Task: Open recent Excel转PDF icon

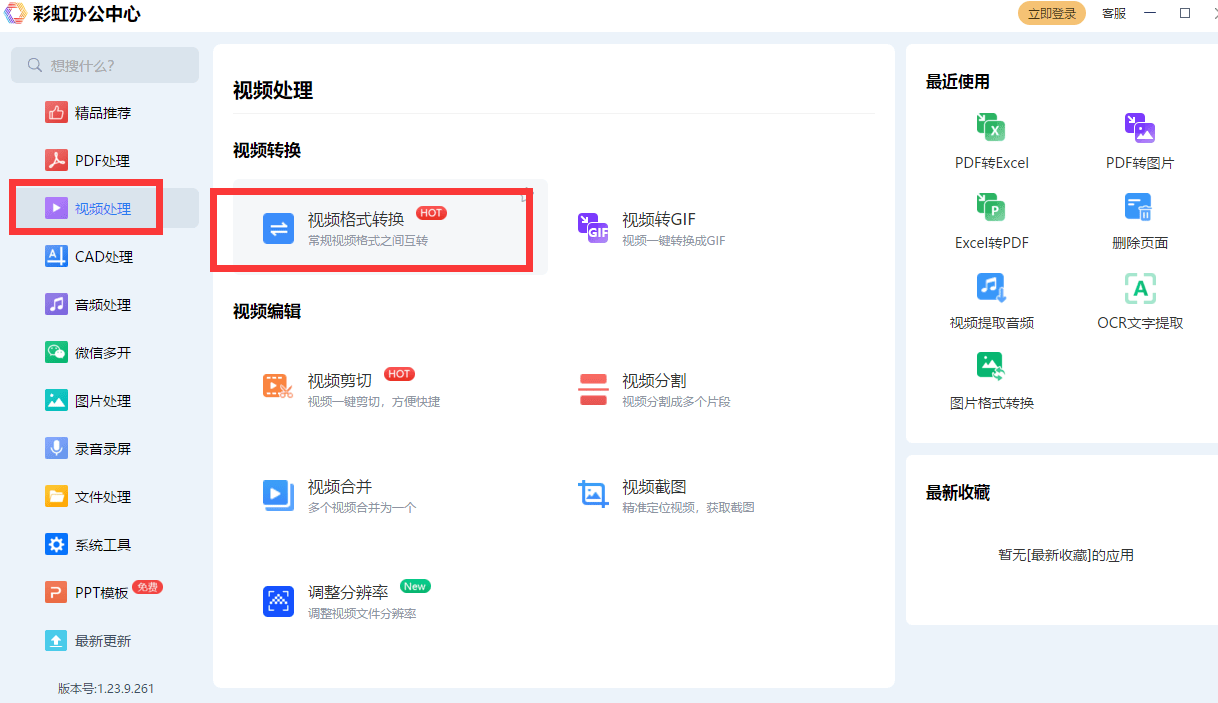Action: point(991,207)
